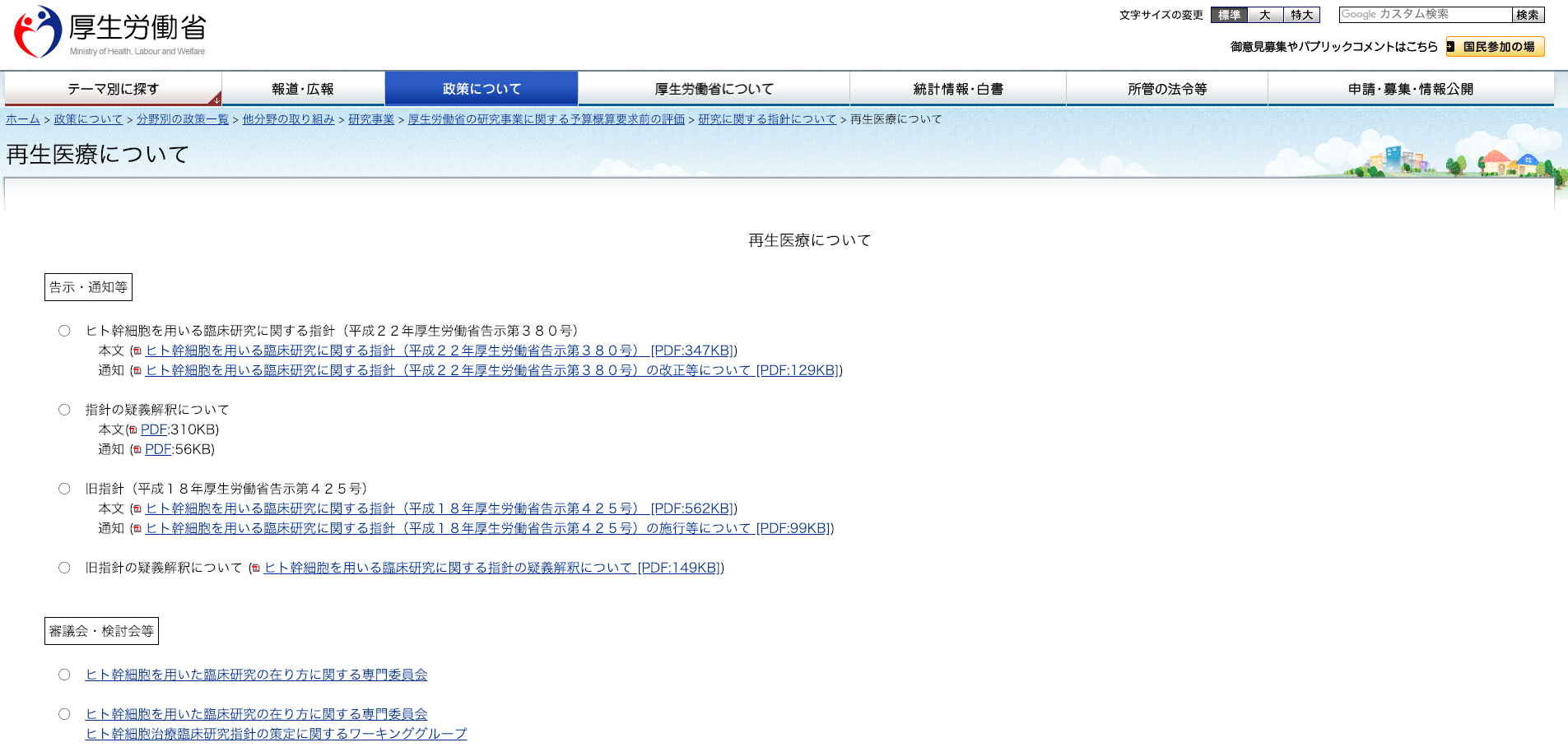This screenshot has width=1568, height=747.
Task: Click the 国民参加の場 button
Action: (x=1496, y=47)
